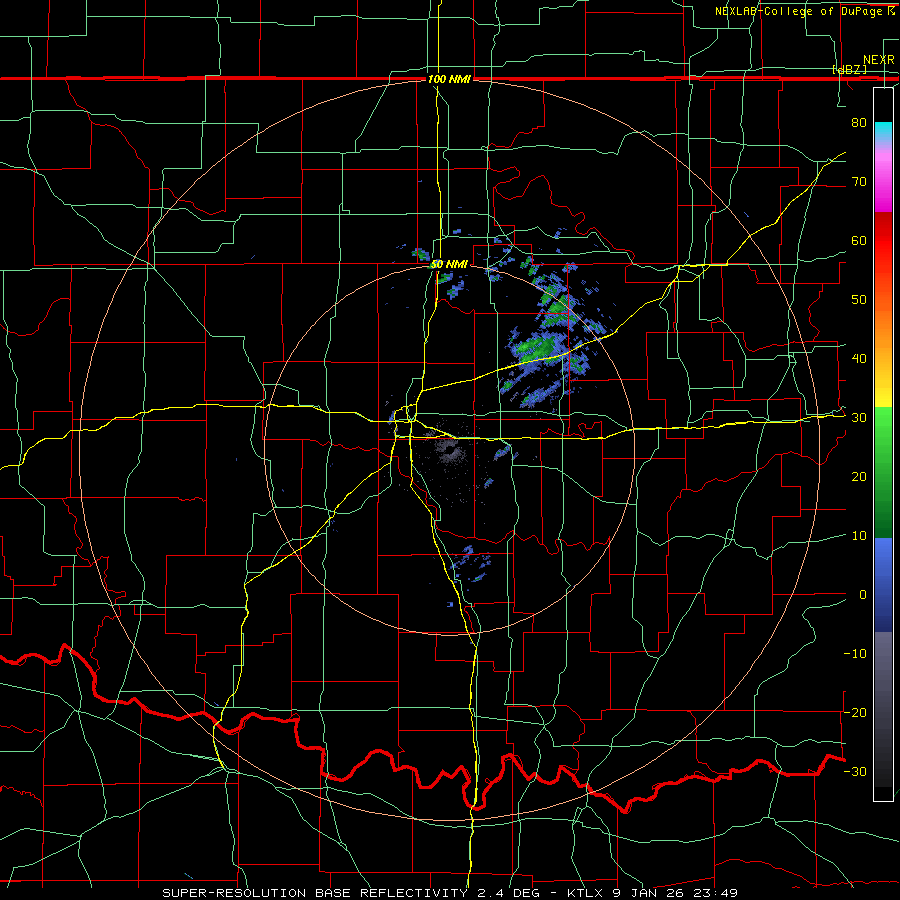900x900 pixels.
Task: Click the -10 value on dBZ scale
Action: click(x=855, y=654)
